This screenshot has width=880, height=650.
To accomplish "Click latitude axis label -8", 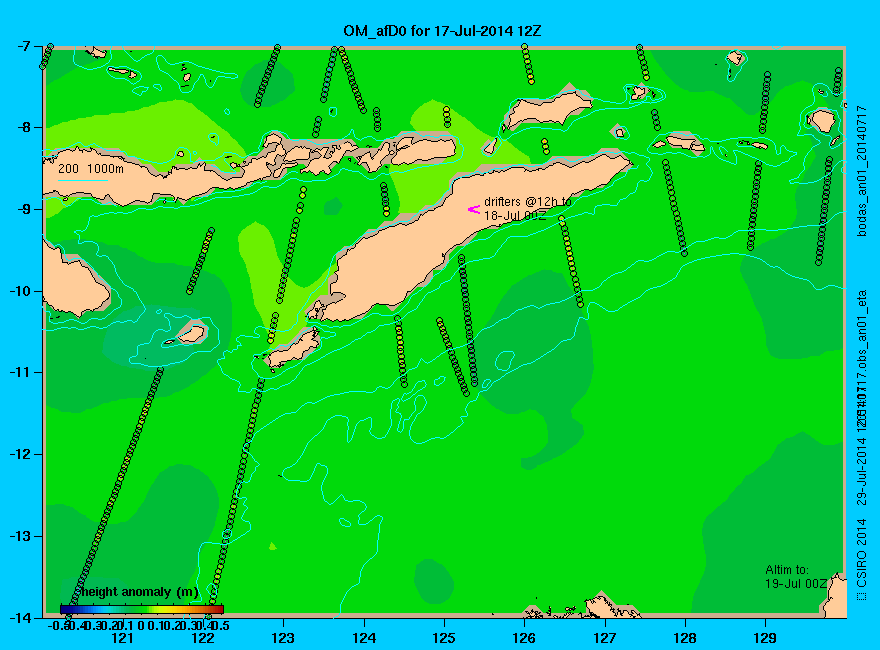I will coord(22,127).
